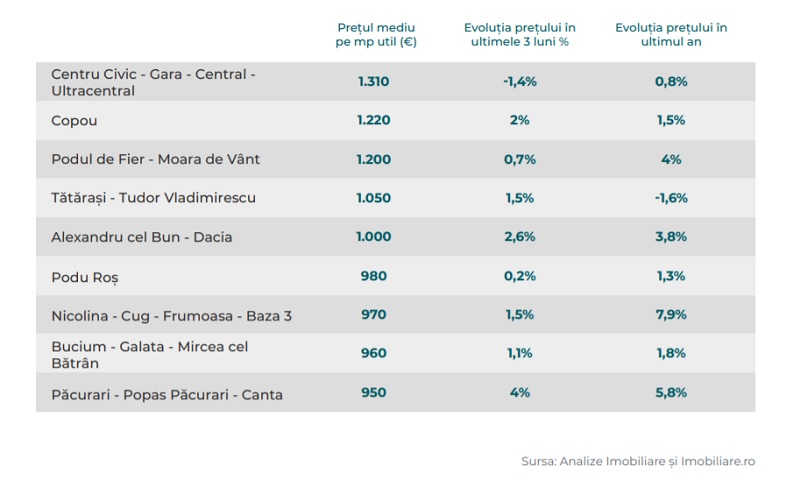
Task: Click the Copou neighborhood name
Action: coord(74,120)
